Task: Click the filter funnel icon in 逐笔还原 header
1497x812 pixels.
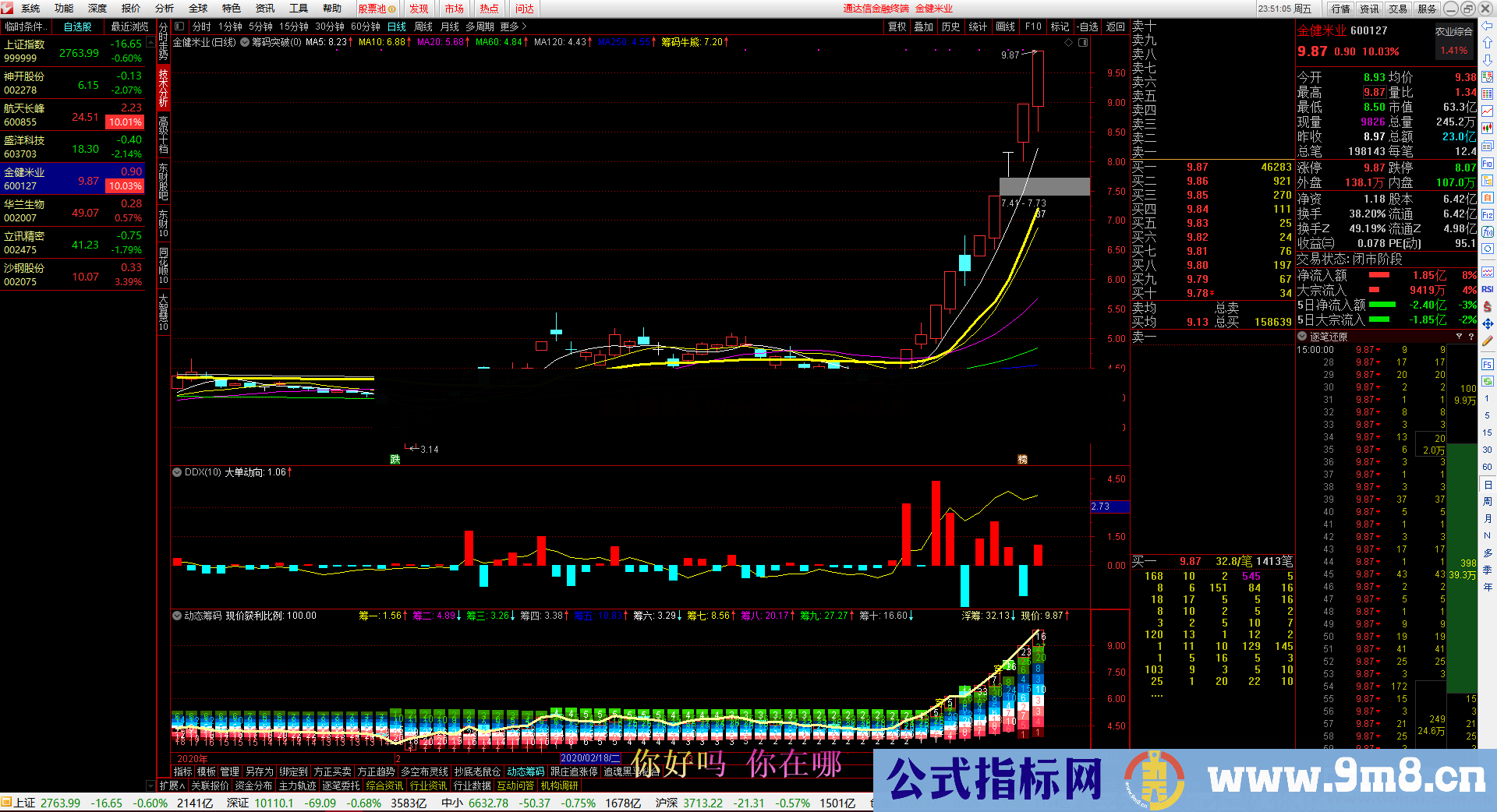Action: point(1459,337)
